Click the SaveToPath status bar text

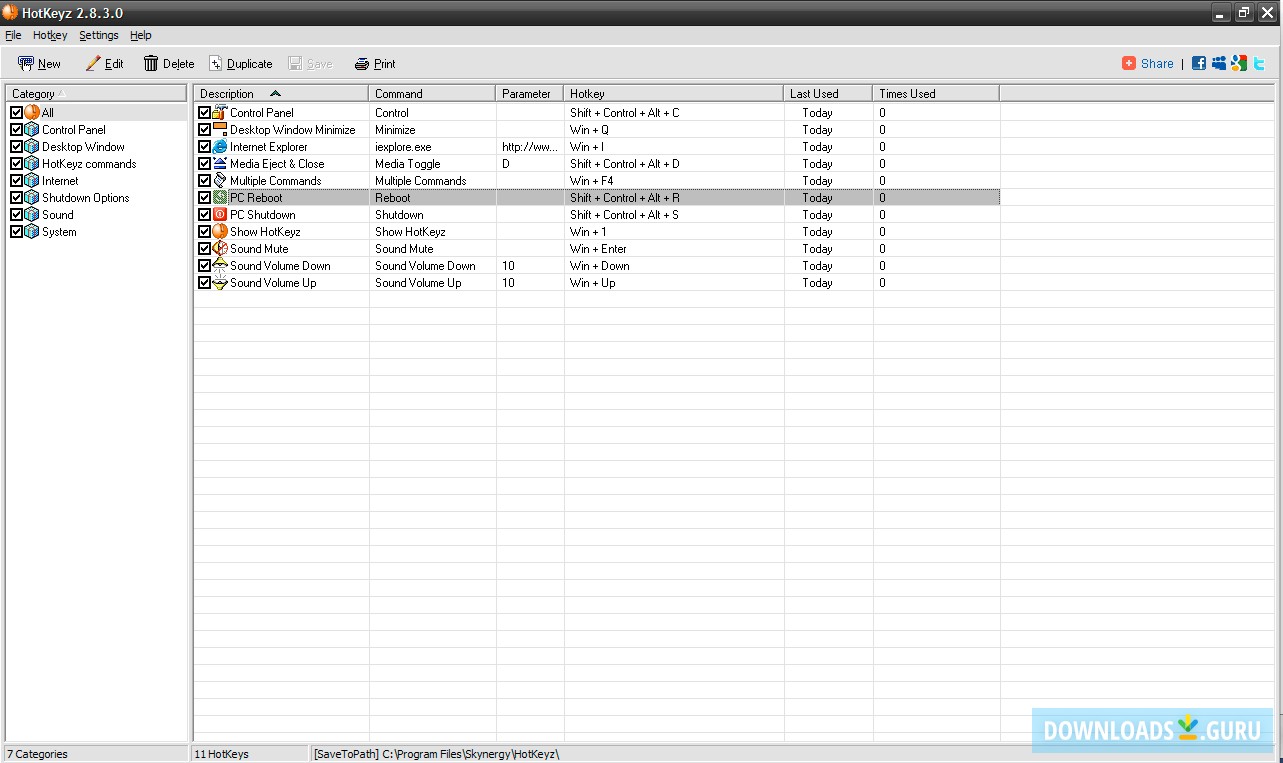tap(437, 754)
